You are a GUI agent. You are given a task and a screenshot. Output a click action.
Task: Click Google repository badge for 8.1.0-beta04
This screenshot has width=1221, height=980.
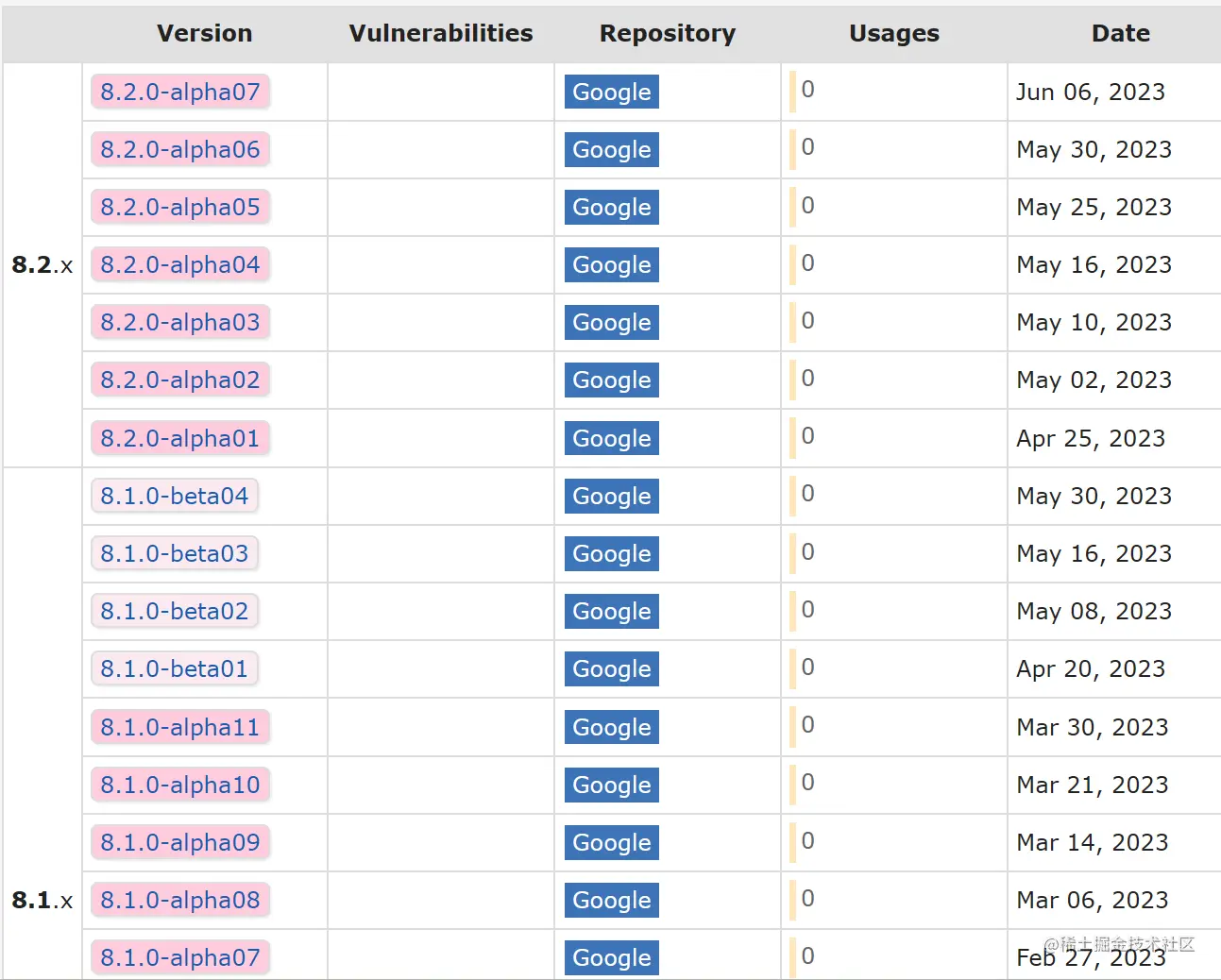point(612,496)
